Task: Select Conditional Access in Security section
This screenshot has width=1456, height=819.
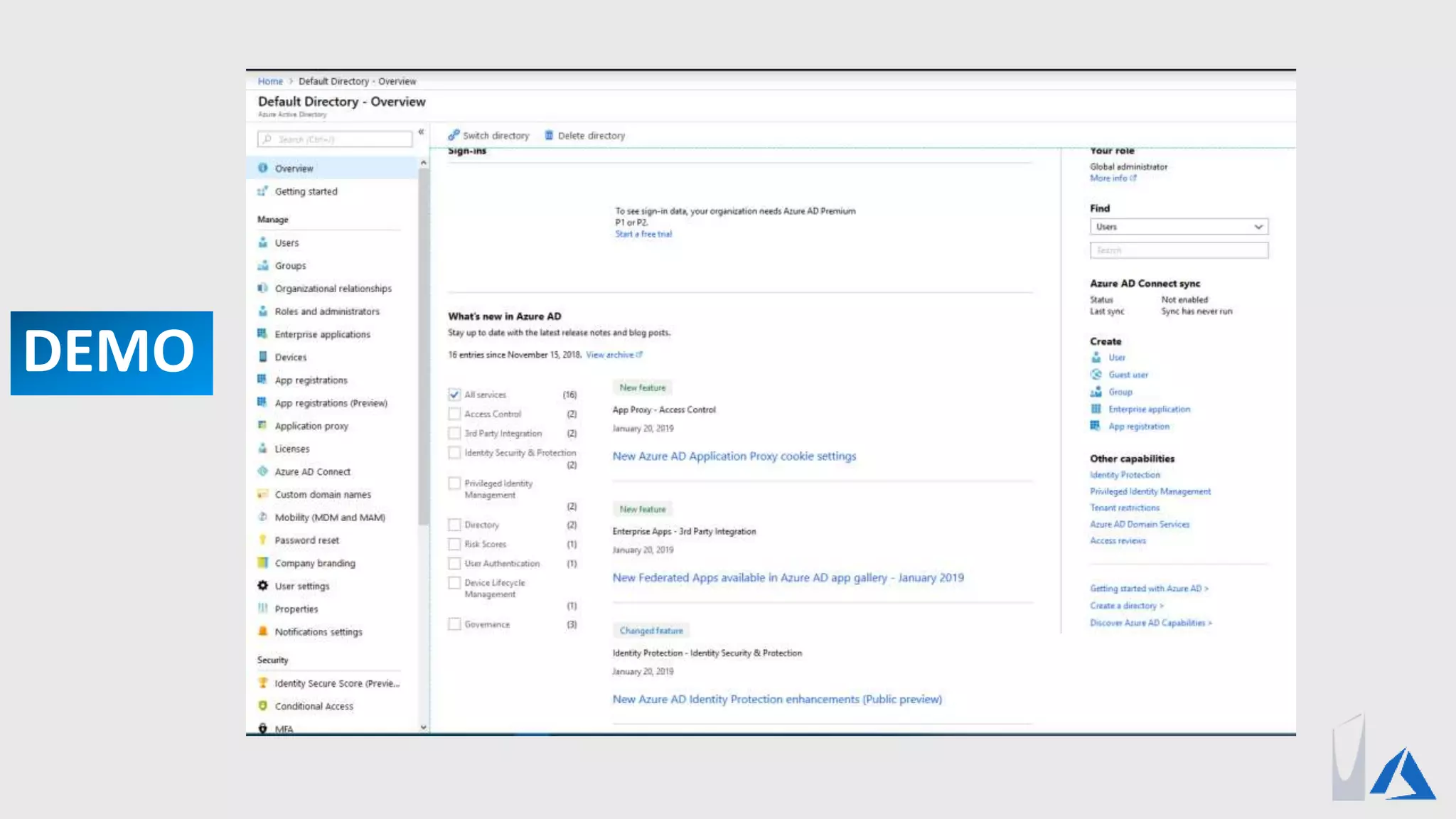Action: (314, 706)
